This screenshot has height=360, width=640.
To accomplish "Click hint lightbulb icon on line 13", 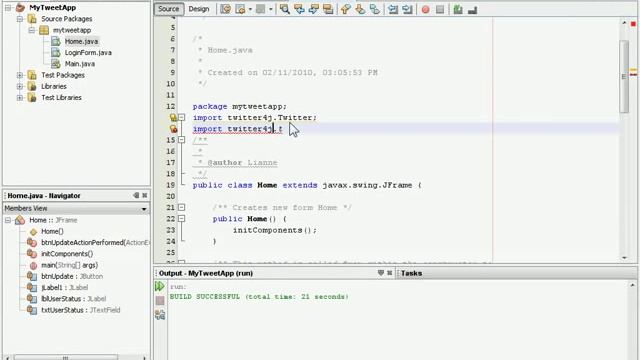I will tap(173, 118).
